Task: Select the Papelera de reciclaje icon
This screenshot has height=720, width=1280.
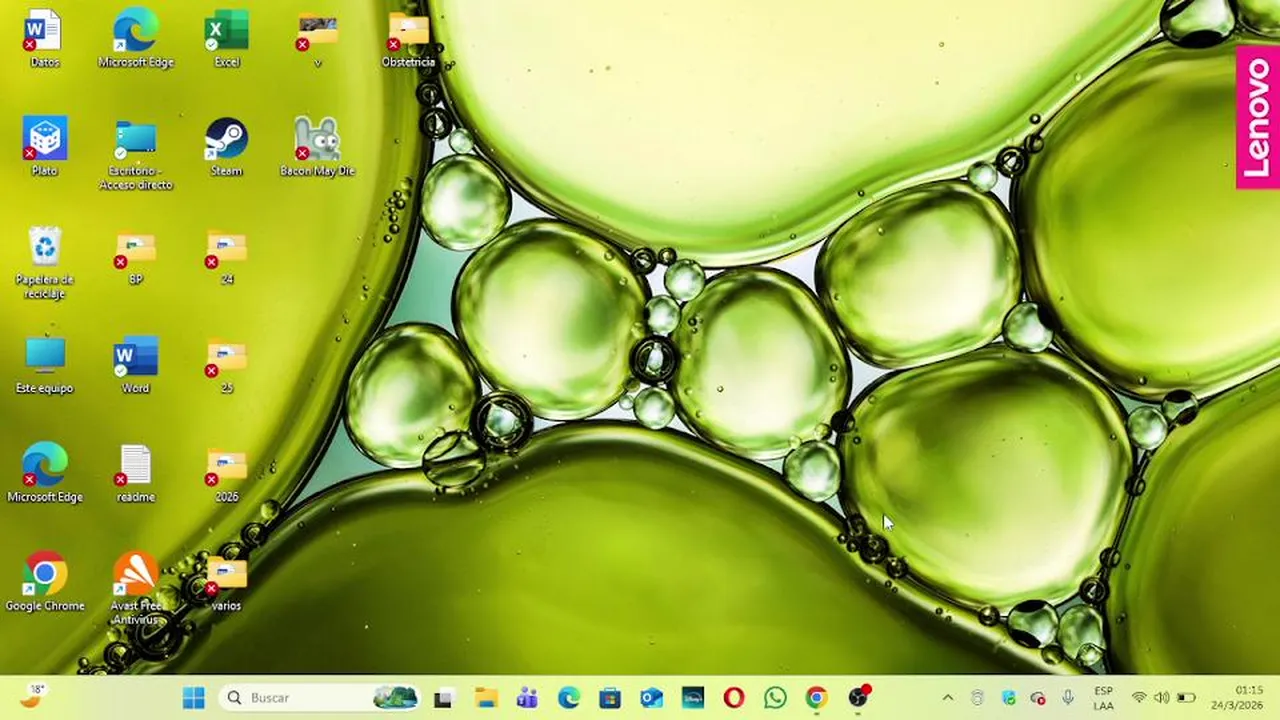Action: click(44, 263)
